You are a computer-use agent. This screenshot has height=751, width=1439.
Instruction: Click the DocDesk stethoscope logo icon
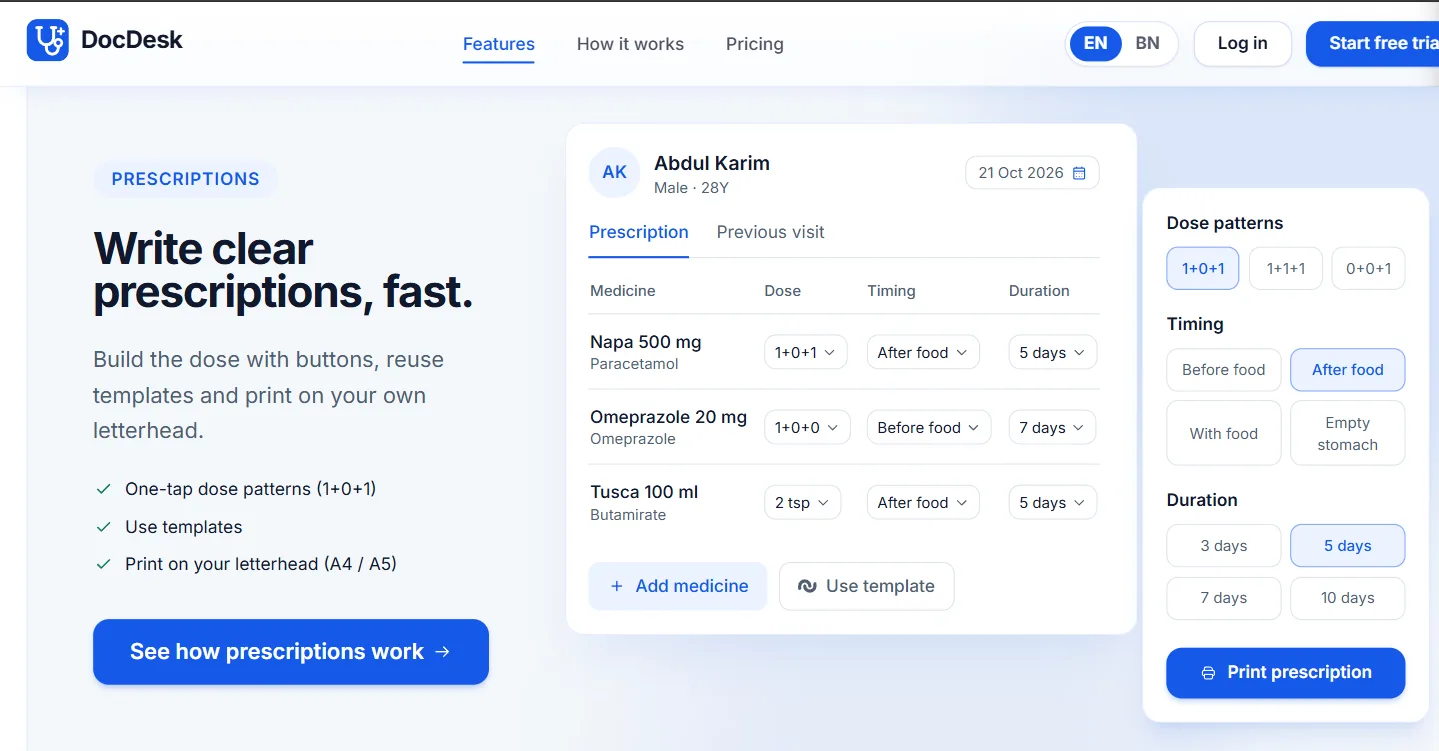pos(48,40)
